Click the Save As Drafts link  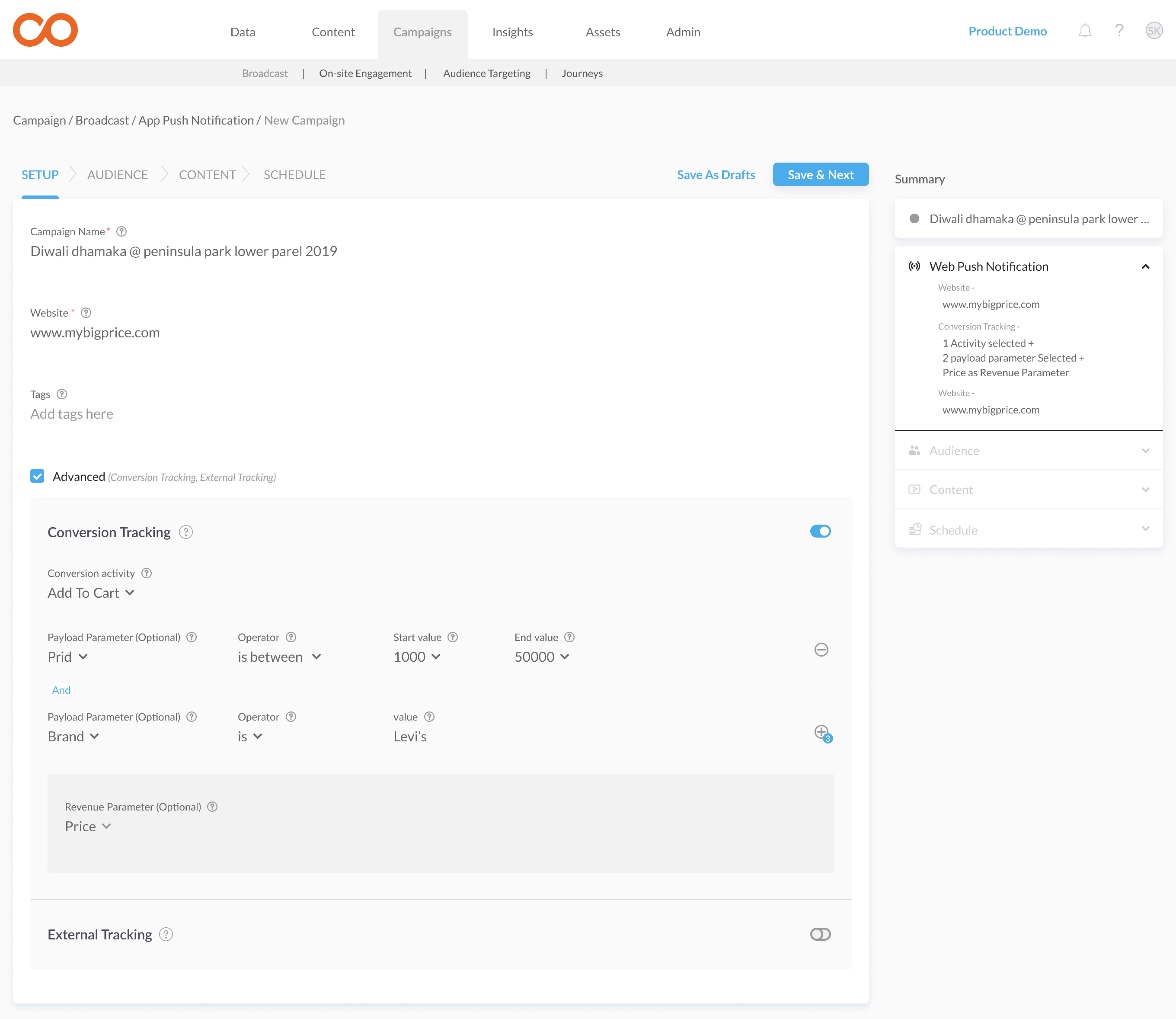tap(716, 175)
